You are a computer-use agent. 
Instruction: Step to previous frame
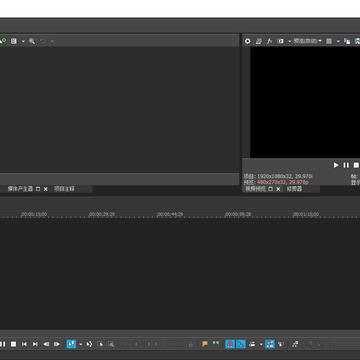point(46,344)
